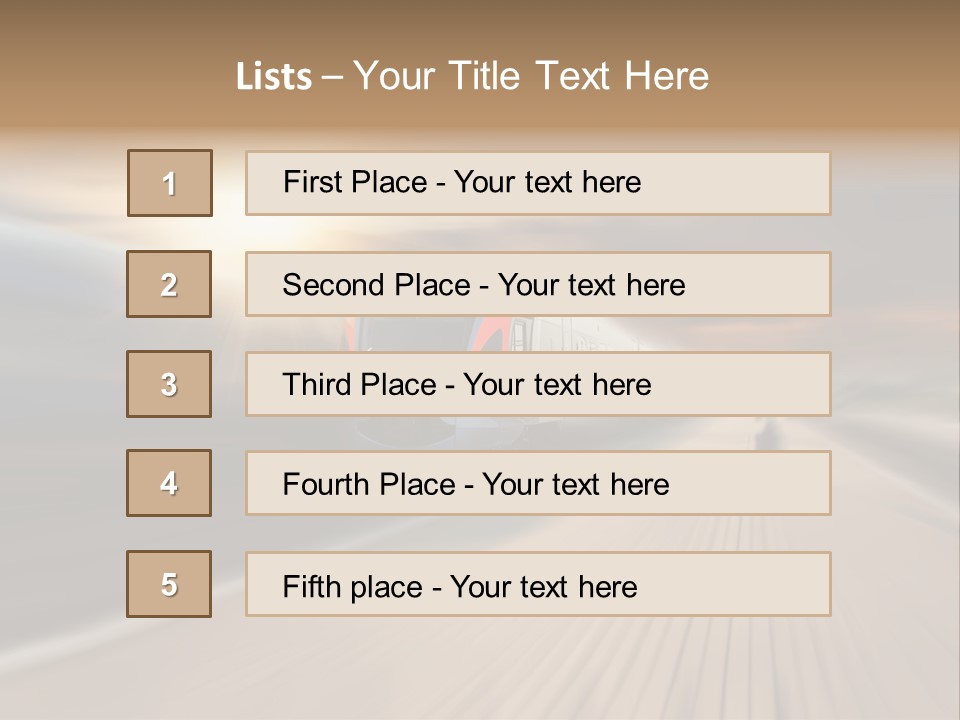This screenshot has height=720, width=960.
Task: Select the number 4 box
Action: 169,483
